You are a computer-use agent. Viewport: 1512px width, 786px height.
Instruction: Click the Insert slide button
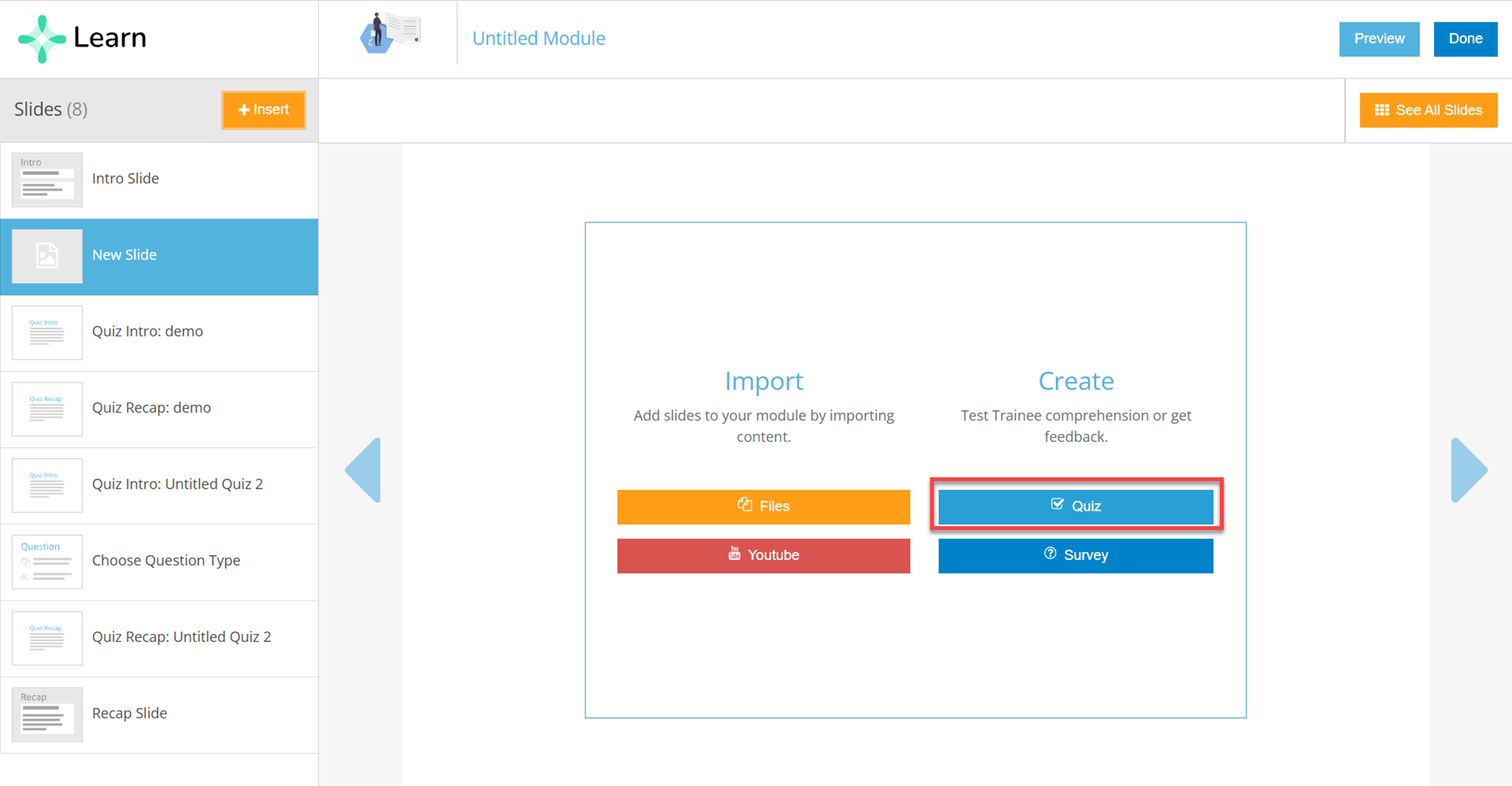coord(264,110)
